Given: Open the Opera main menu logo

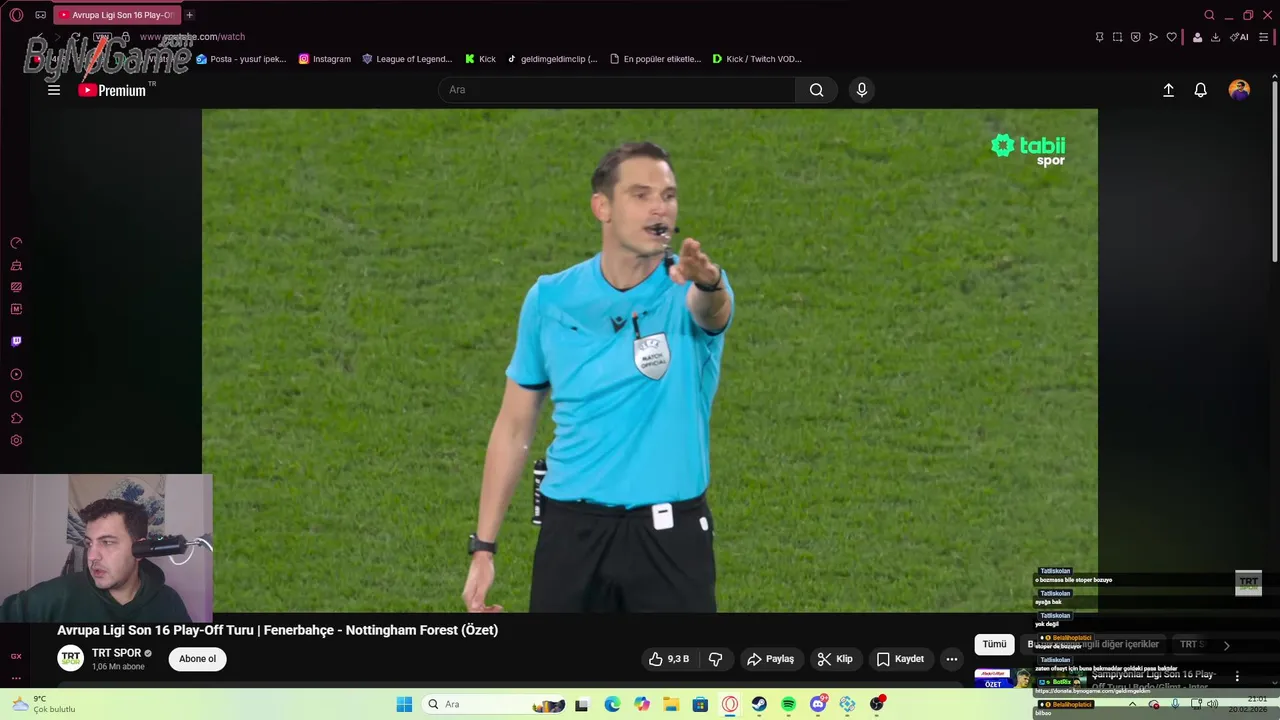Looking at the screenshot, I should click(16, 15).
